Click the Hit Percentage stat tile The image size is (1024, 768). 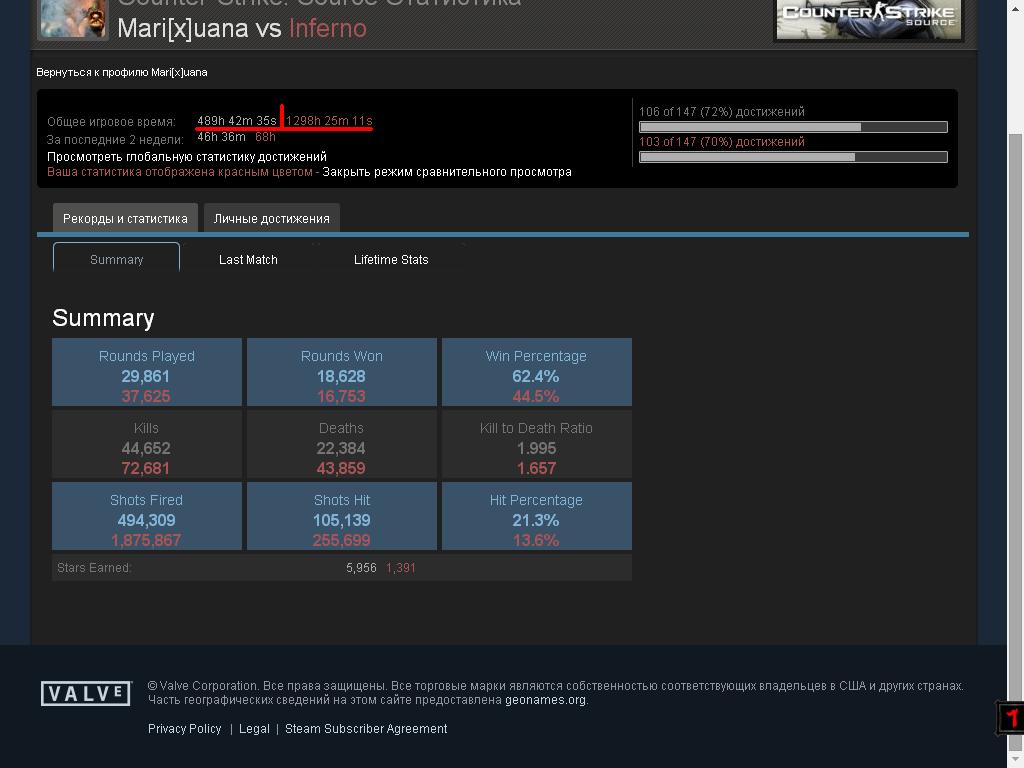click(x=536, y=516)
